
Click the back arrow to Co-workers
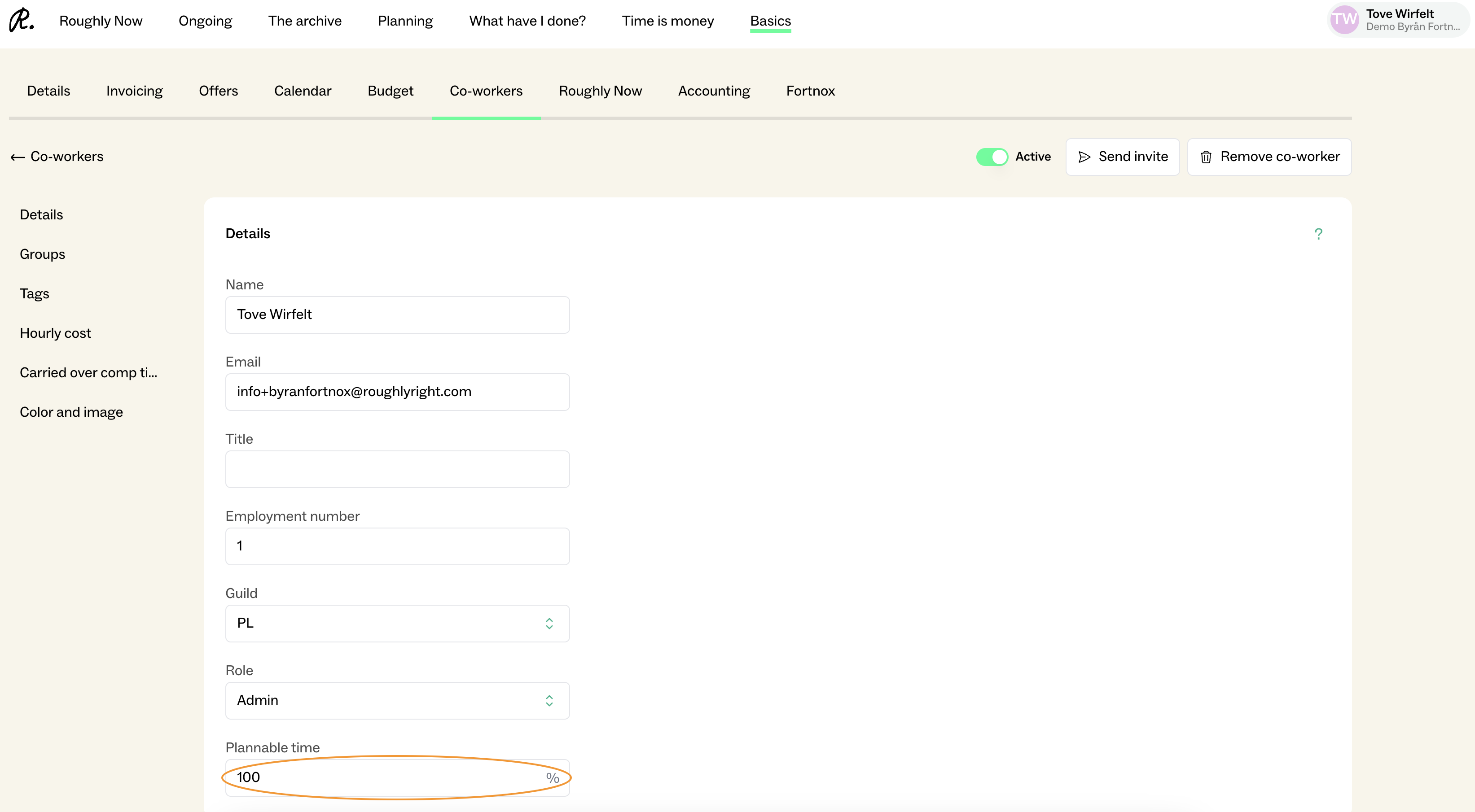pos(18,157)
